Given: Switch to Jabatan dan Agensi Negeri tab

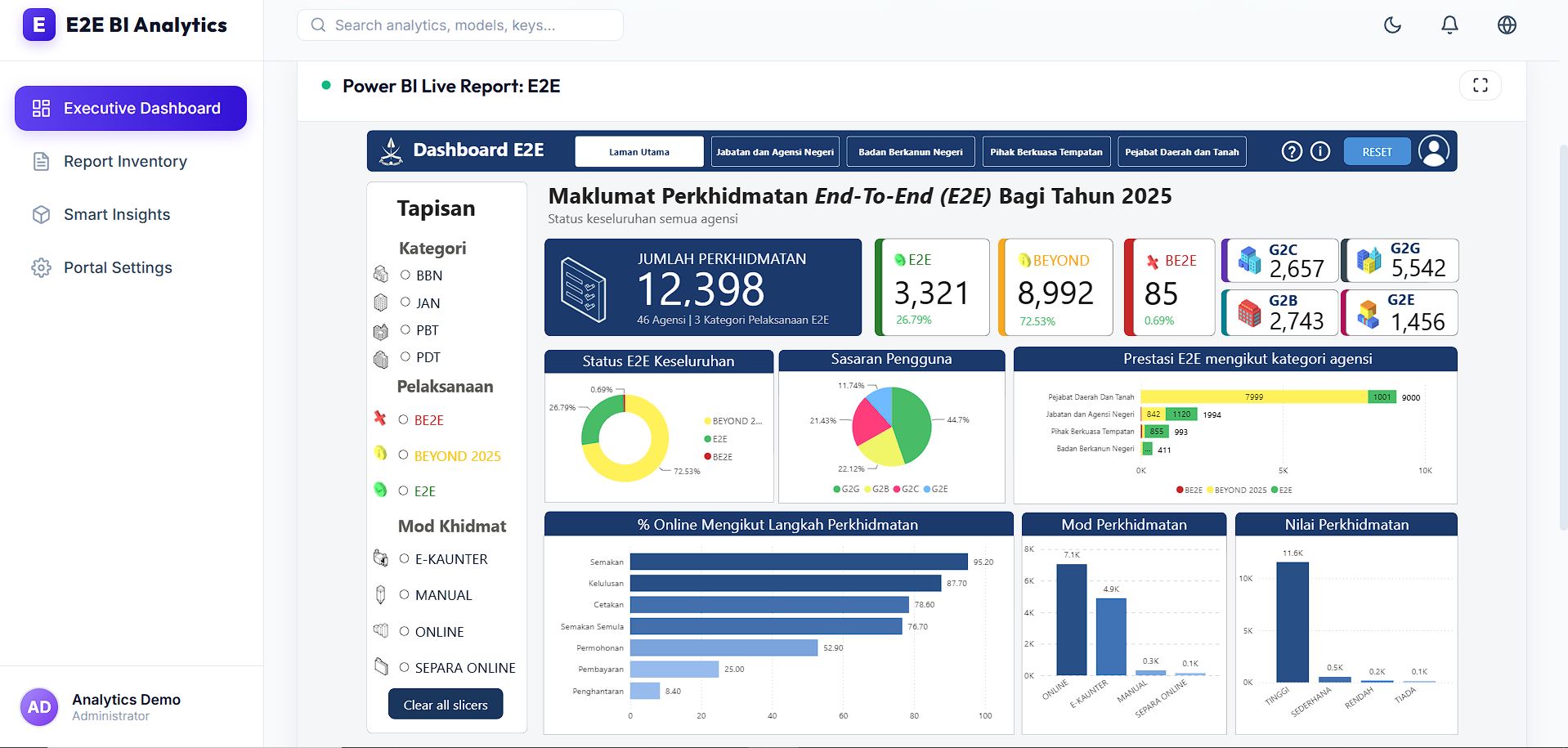Looking at the screenshot, I should [x=775, y=151].
